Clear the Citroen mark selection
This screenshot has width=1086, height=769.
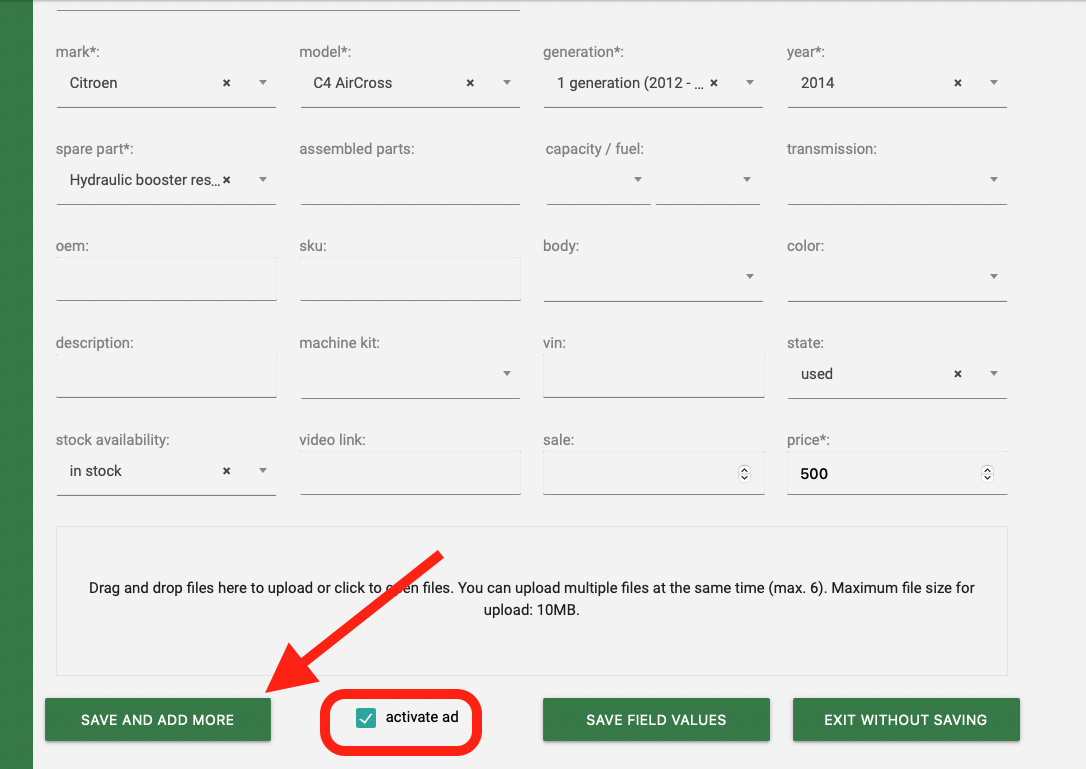point(226,83)
